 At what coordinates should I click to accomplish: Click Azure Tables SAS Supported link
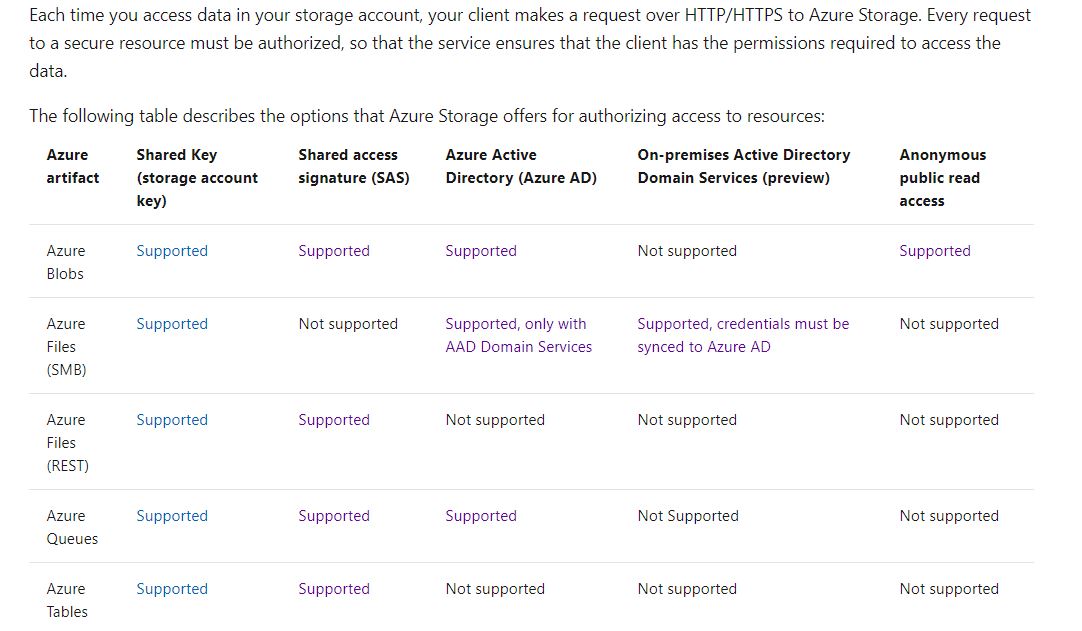(x=334, y=589)
